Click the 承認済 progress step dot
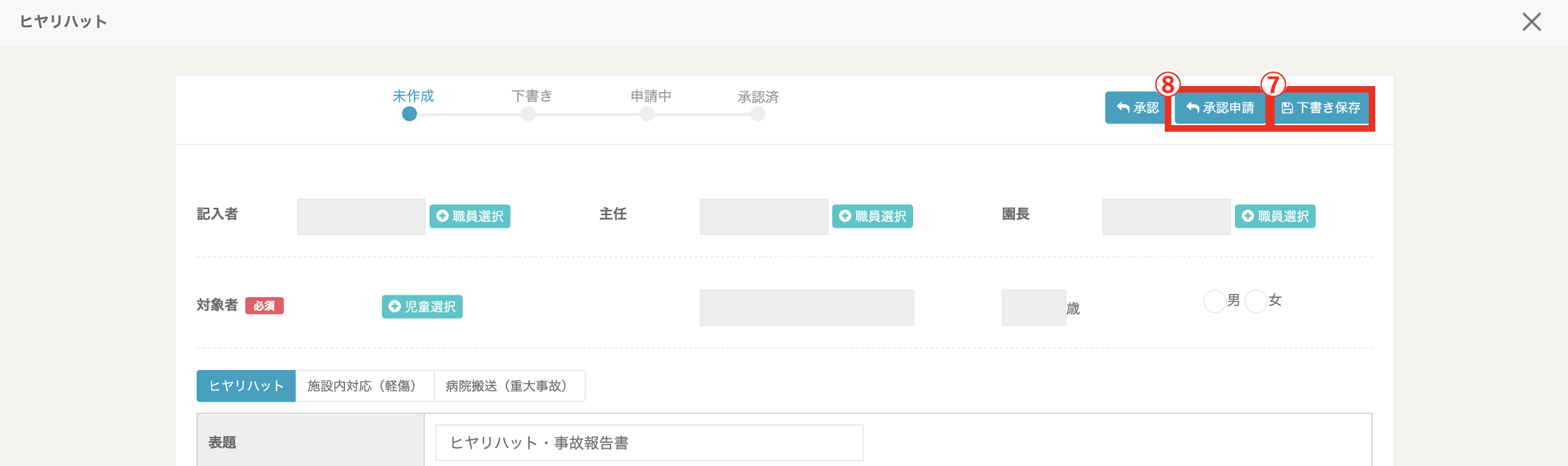Image resolution: width=1568 pixels, height=466 pixels. 758,114
